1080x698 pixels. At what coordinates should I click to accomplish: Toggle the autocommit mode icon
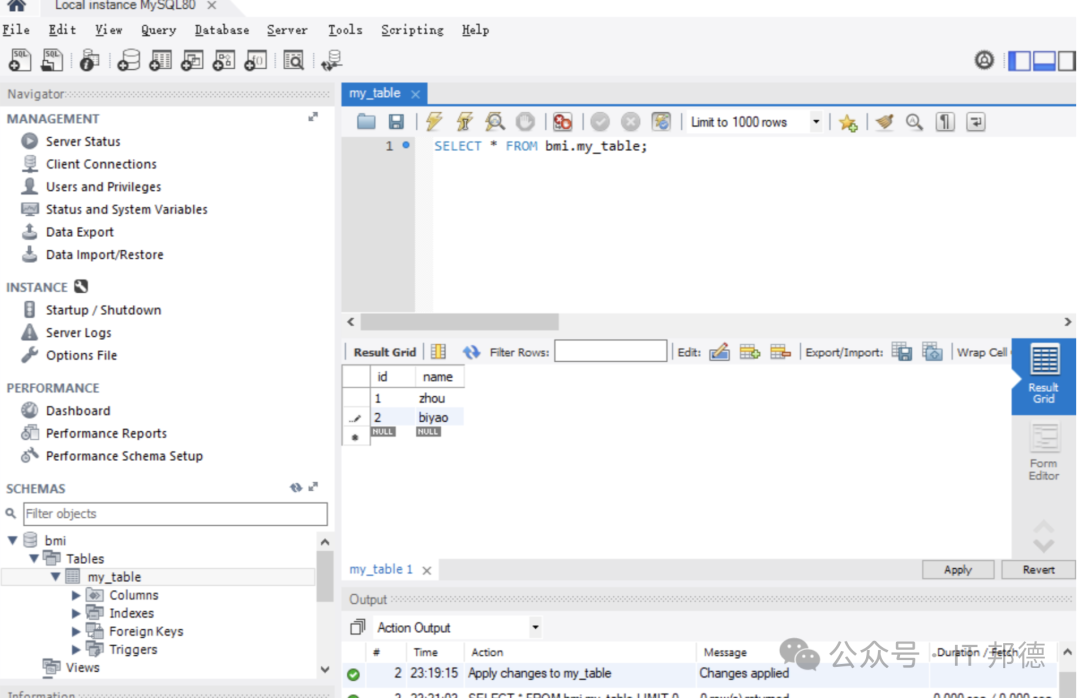click(x=661, y=122)
